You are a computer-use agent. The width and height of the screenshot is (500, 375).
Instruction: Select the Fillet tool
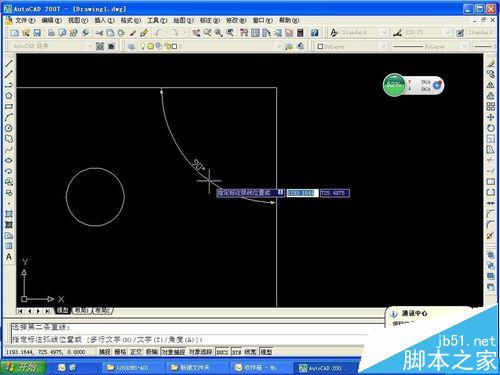click(491, 224)
